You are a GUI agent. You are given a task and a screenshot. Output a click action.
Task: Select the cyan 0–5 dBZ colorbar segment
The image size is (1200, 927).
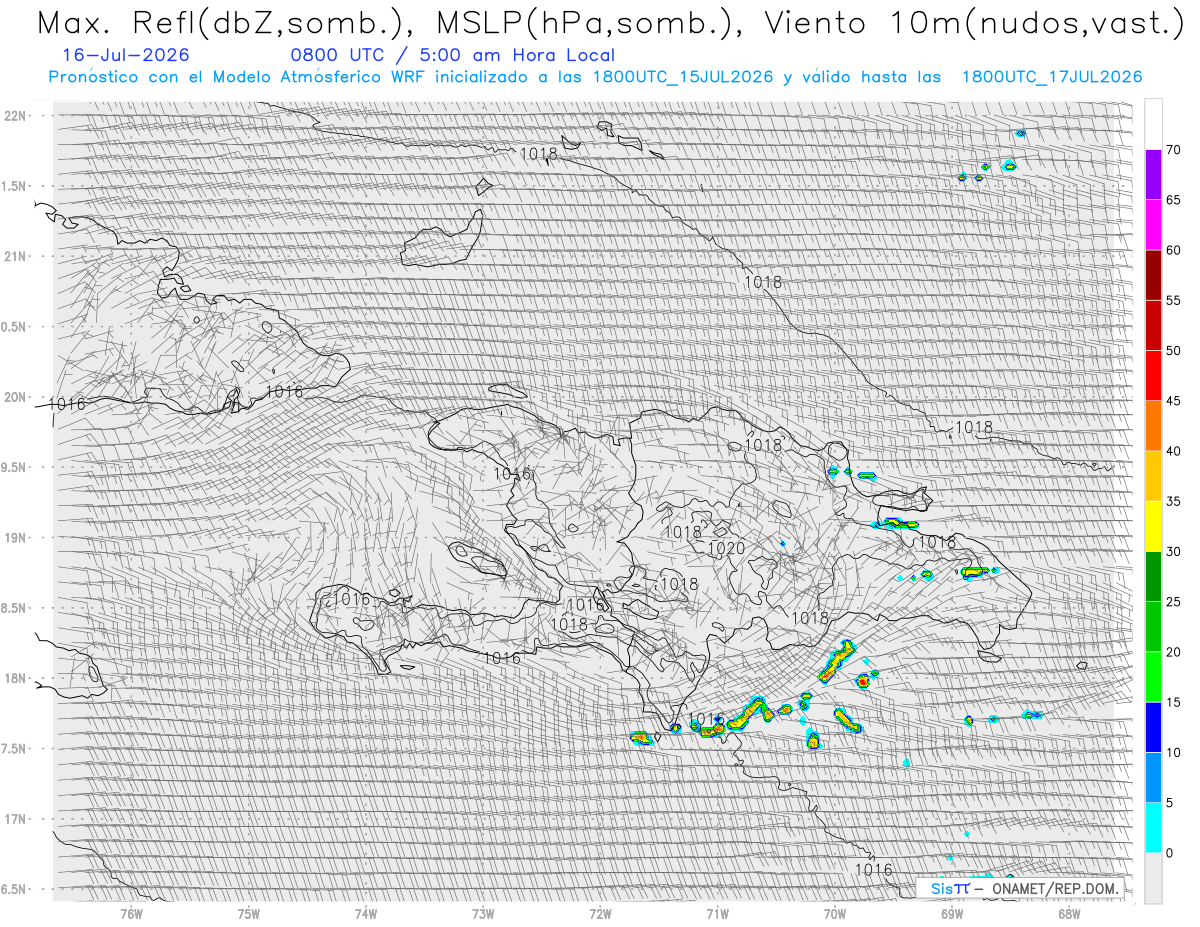tap(1153, 827)
